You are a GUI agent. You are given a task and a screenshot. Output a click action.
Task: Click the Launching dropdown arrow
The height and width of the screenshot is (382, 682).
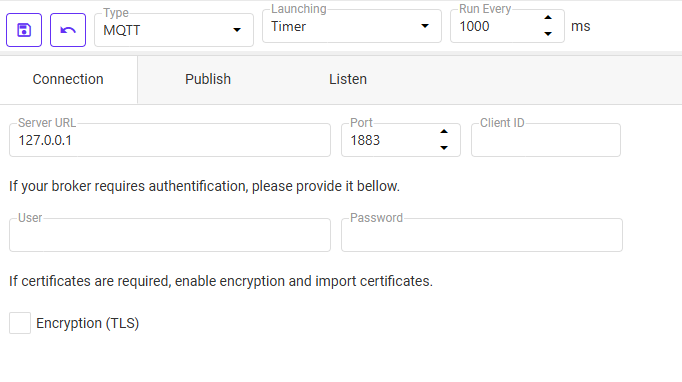click(425, 26)
